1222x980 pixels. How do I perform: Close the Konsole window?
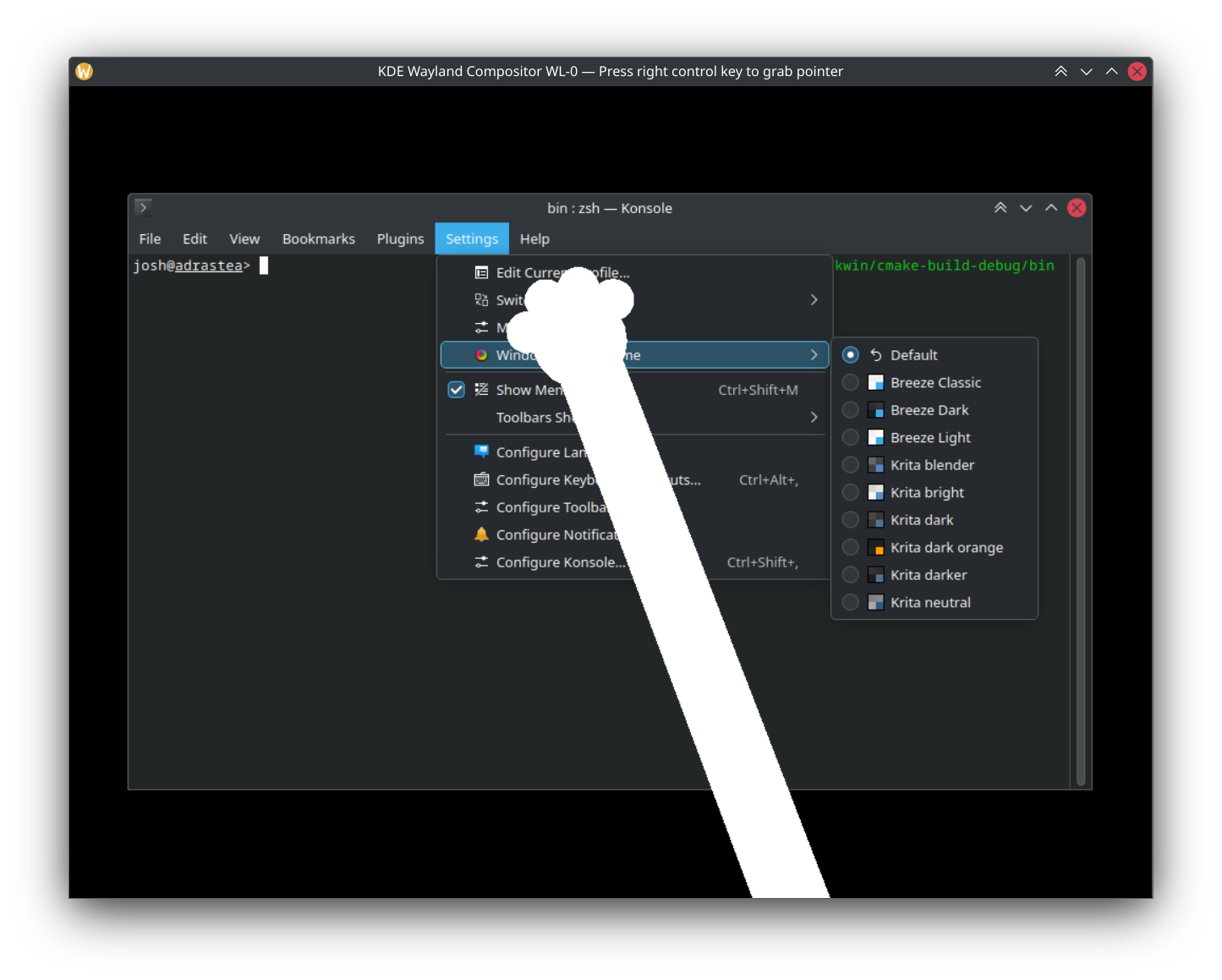[1077, 208]
